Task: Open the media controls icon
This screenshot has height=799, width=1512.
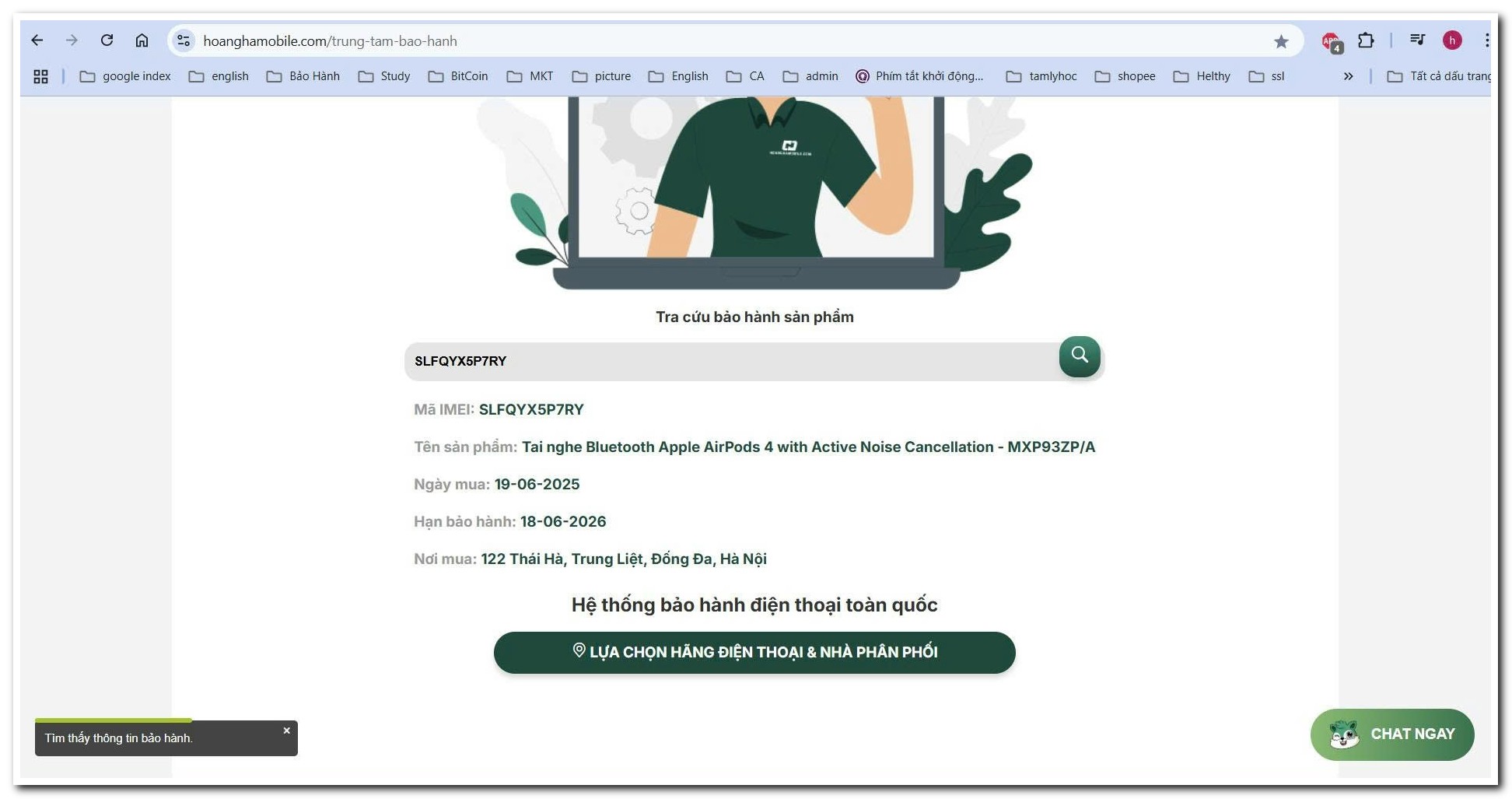Action: click(x=1417, y=40)
